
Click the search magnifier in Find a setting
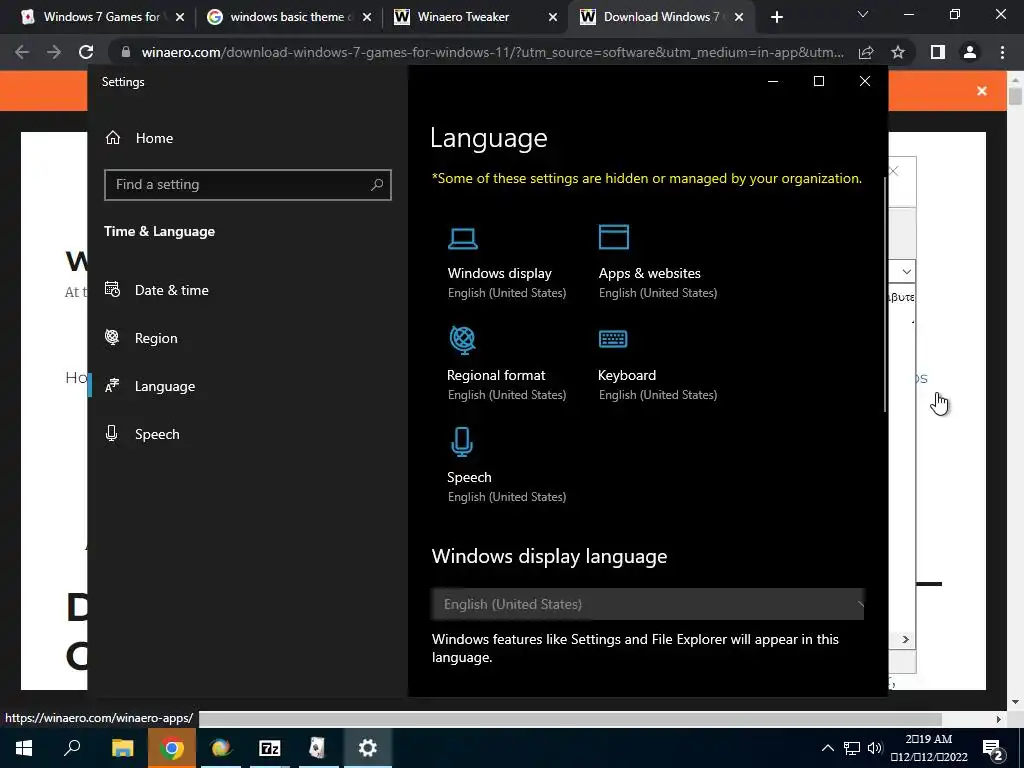pos(377,185)
